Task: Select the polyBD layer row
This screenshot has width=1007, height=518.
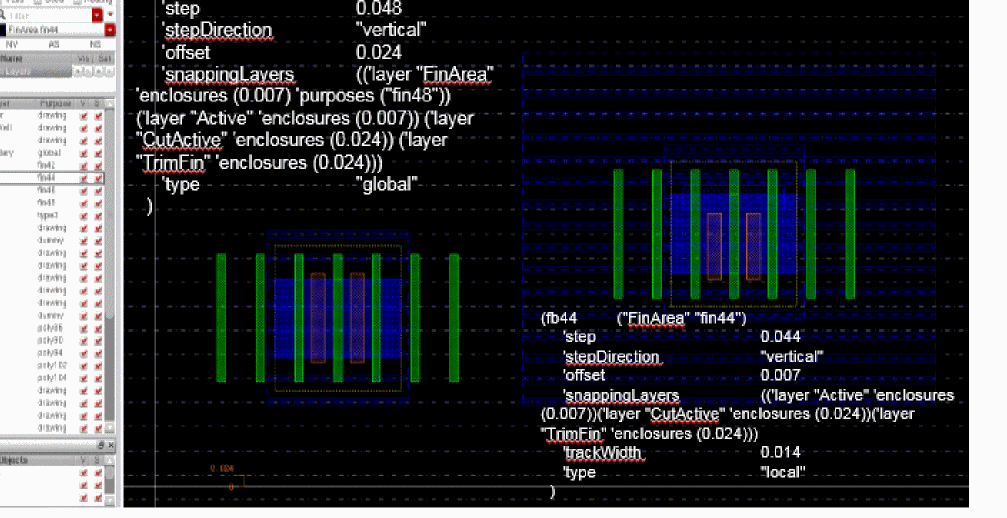Action: tap(51, 340)
